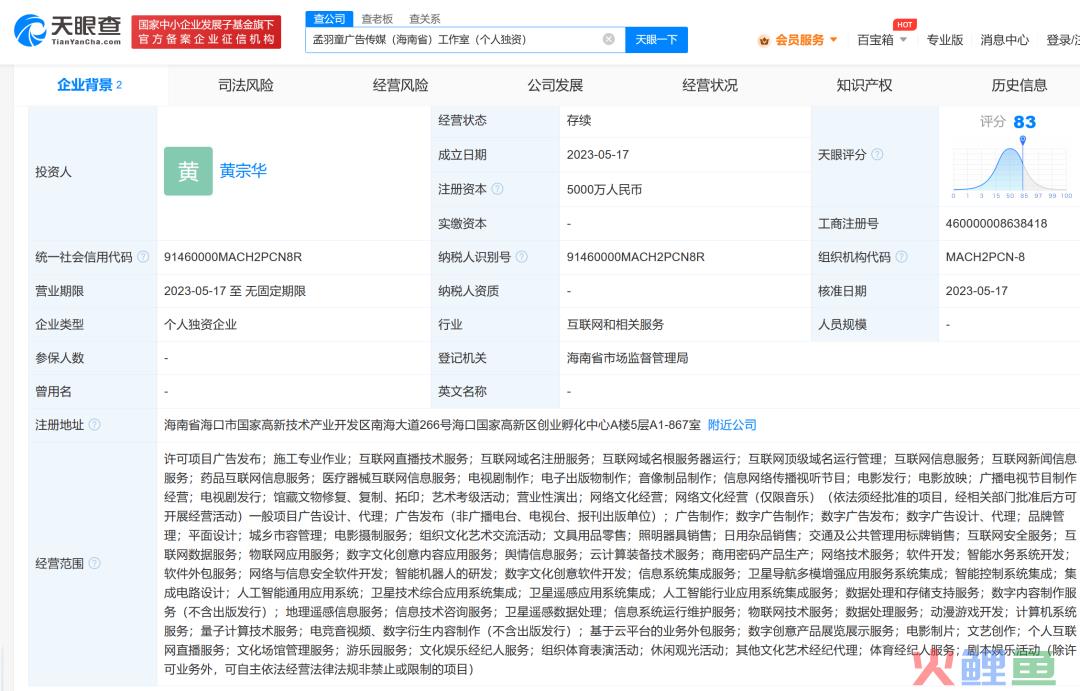Screen dimensions: 1080x691
Task: Switch to the 经营风险 tab
Action: (400, 85)
